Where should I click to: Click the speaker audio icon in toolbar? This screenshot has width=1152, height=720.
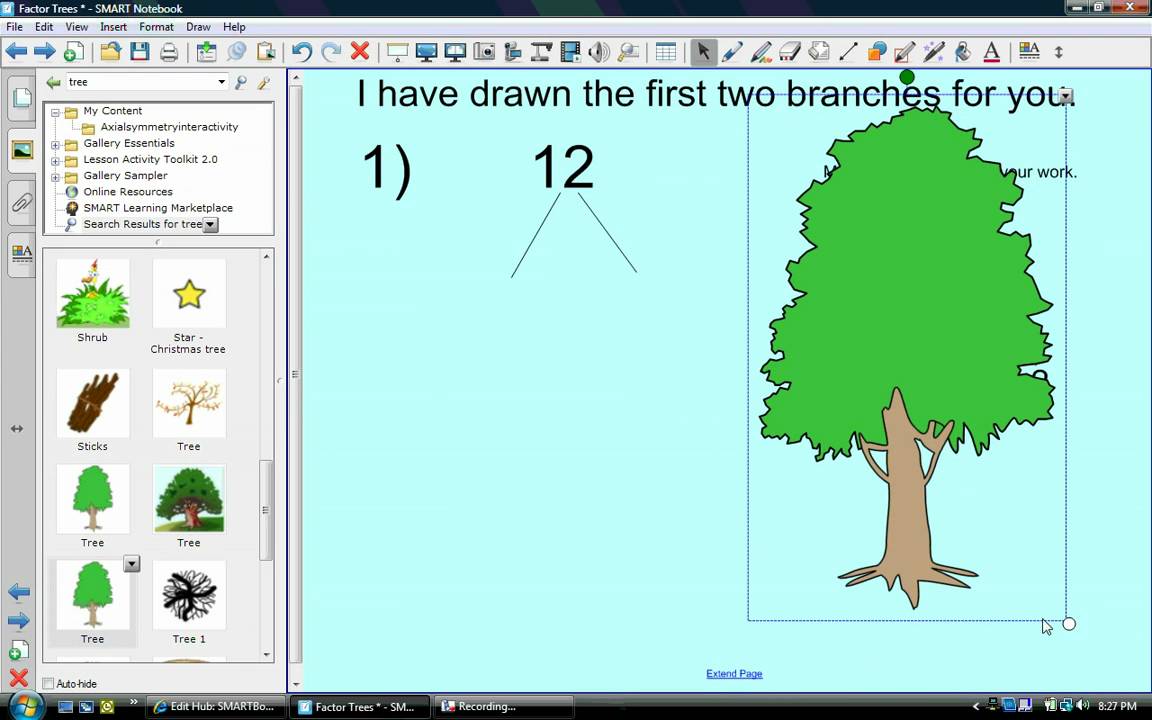(600, 51)
